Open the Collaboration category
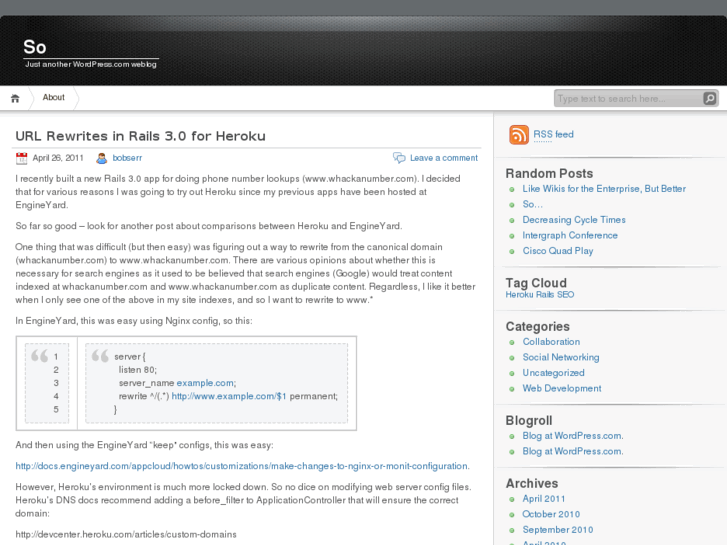This screenshot has width=727, height=545. point(551,342)
